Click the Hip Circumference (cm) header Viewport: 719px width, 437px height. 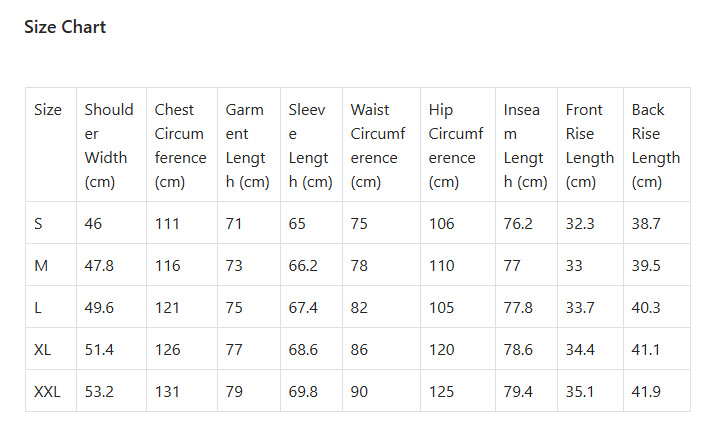pyautogui.click(x=455, y=145)
